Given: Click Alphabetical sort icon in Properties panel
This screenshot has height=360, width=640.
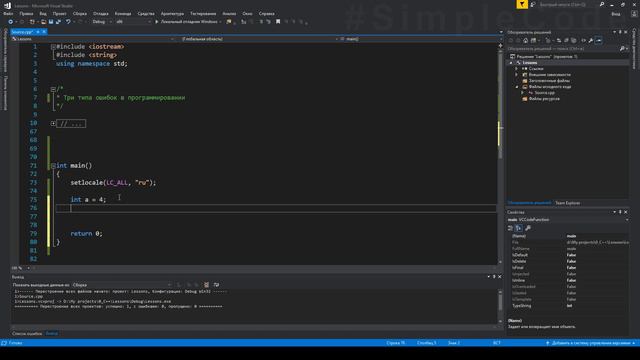Looking at the screenshot, I should point(518,228).
